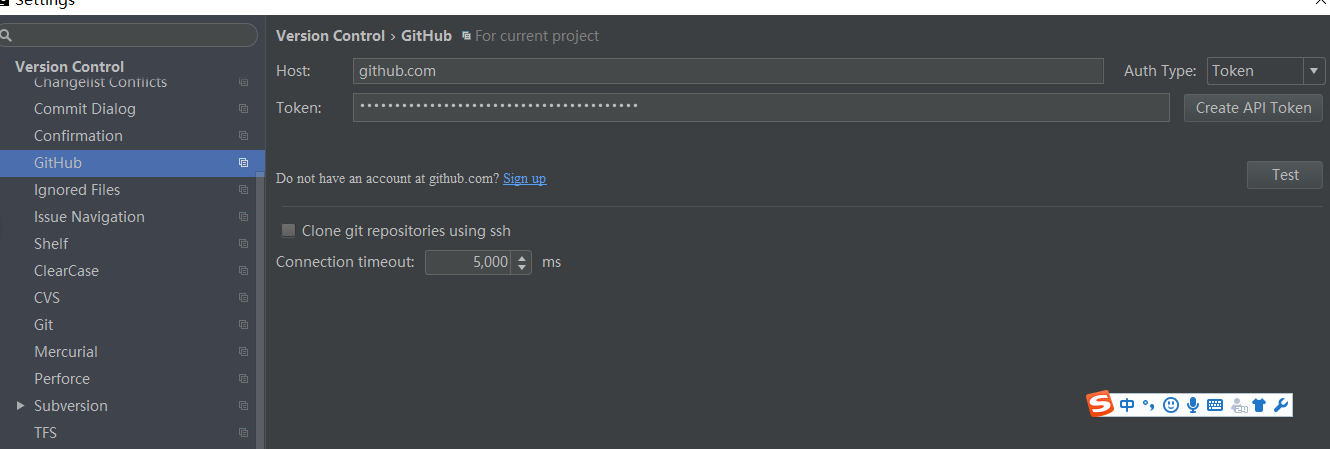Enable Clone git repositories using ssh
Screen dimensions: 1330x449
pos(288,230)
